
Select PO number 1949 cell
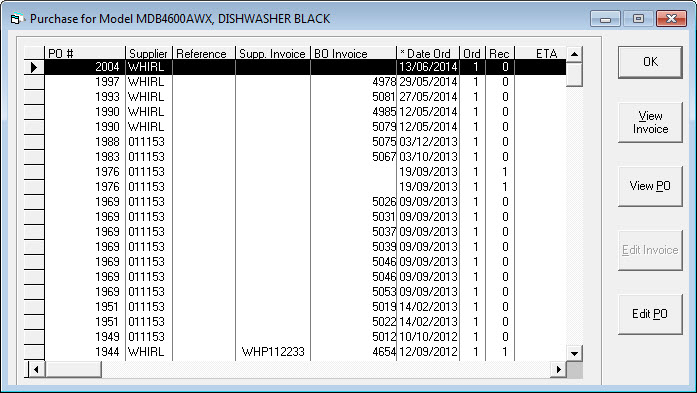click(85, 337)
